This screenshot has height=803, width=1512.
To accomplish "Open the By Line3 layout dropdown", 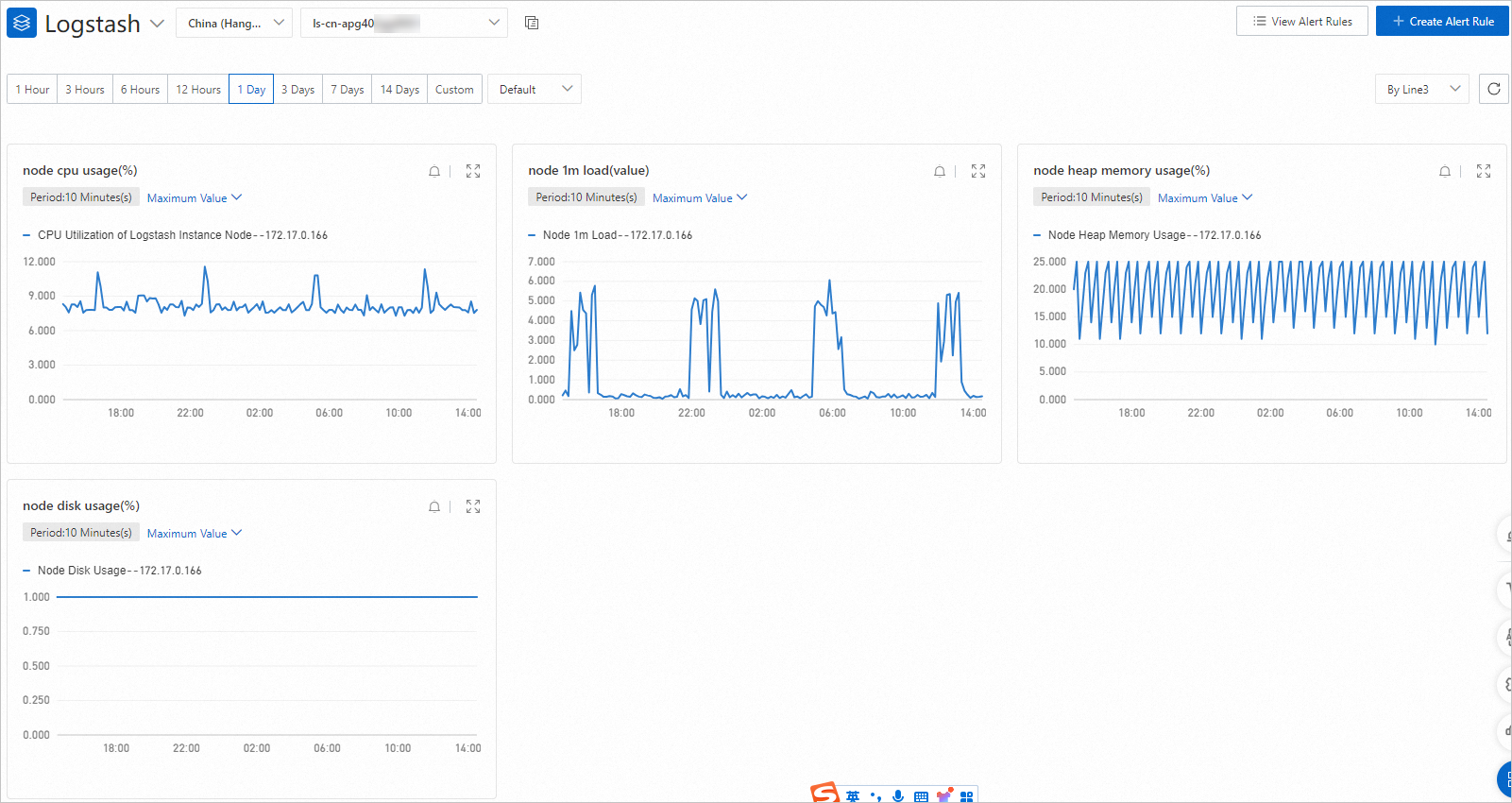I will 1422,89.
